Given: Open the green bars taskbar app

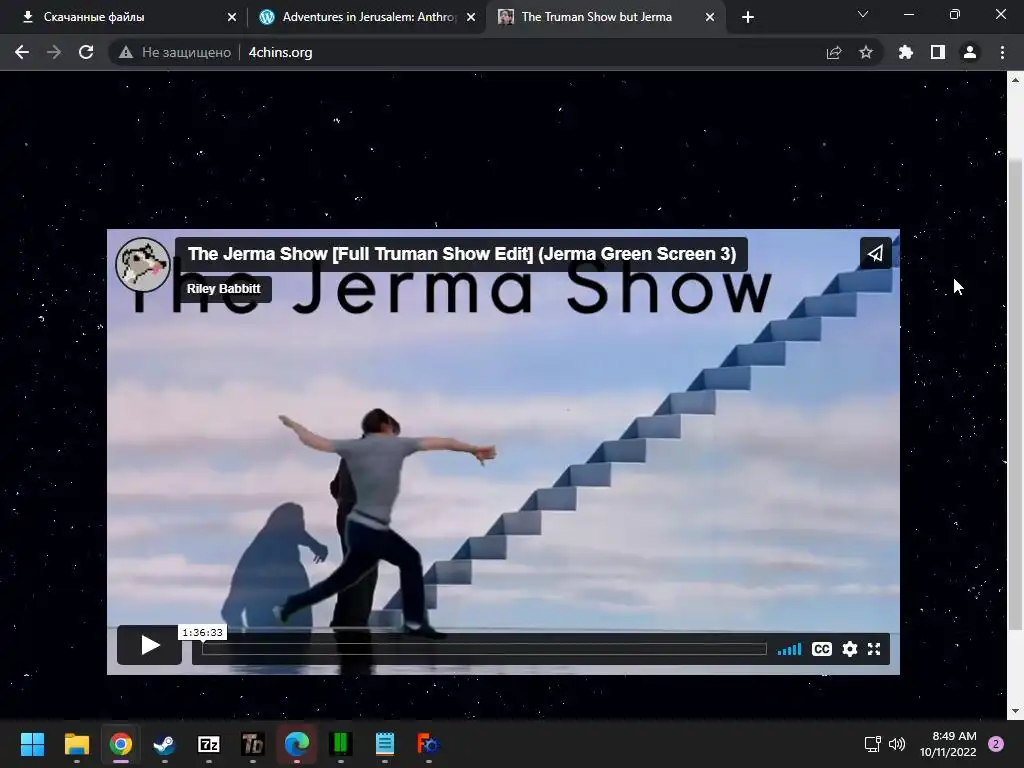Looking at the screenshot, I should (x=341, y=744).
